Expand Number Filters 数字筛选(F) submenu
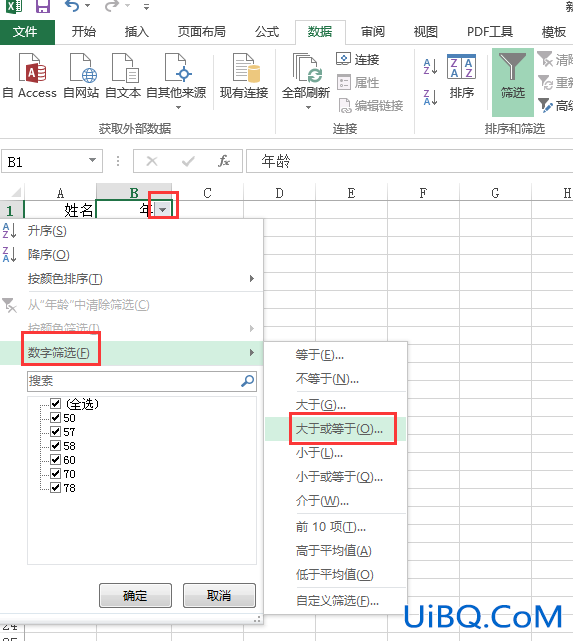This screenshot has width=573, height=641. [131, 353]
